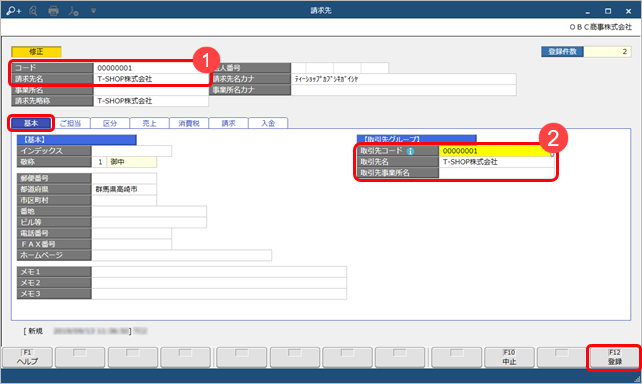Click the メモ3 input field
Image resolution: width=642 pixels, height=384 pixels.
coord(219,294)
